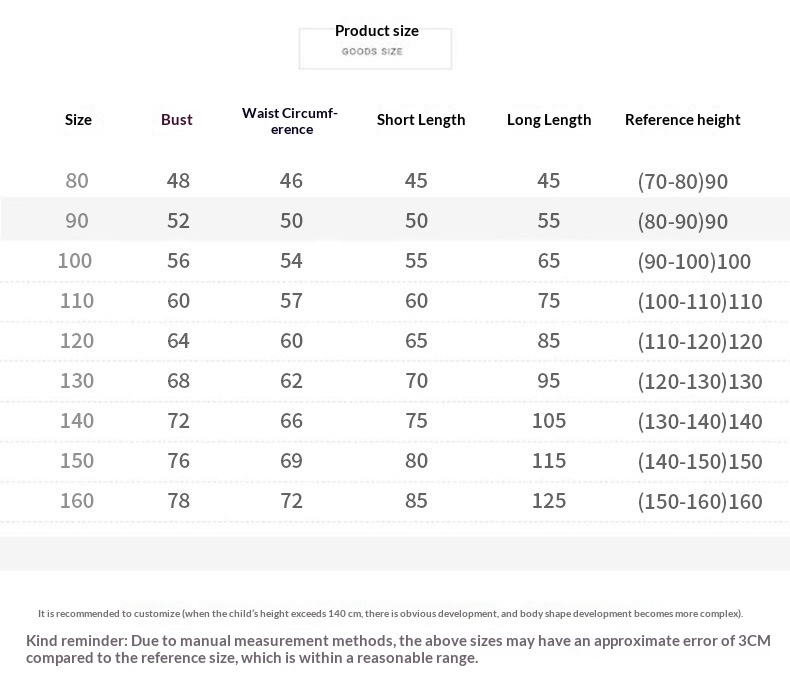Screen dimensions: 790x686
Task: Click the GOODS SIZE subtitle
Action: tap(372, 51)
